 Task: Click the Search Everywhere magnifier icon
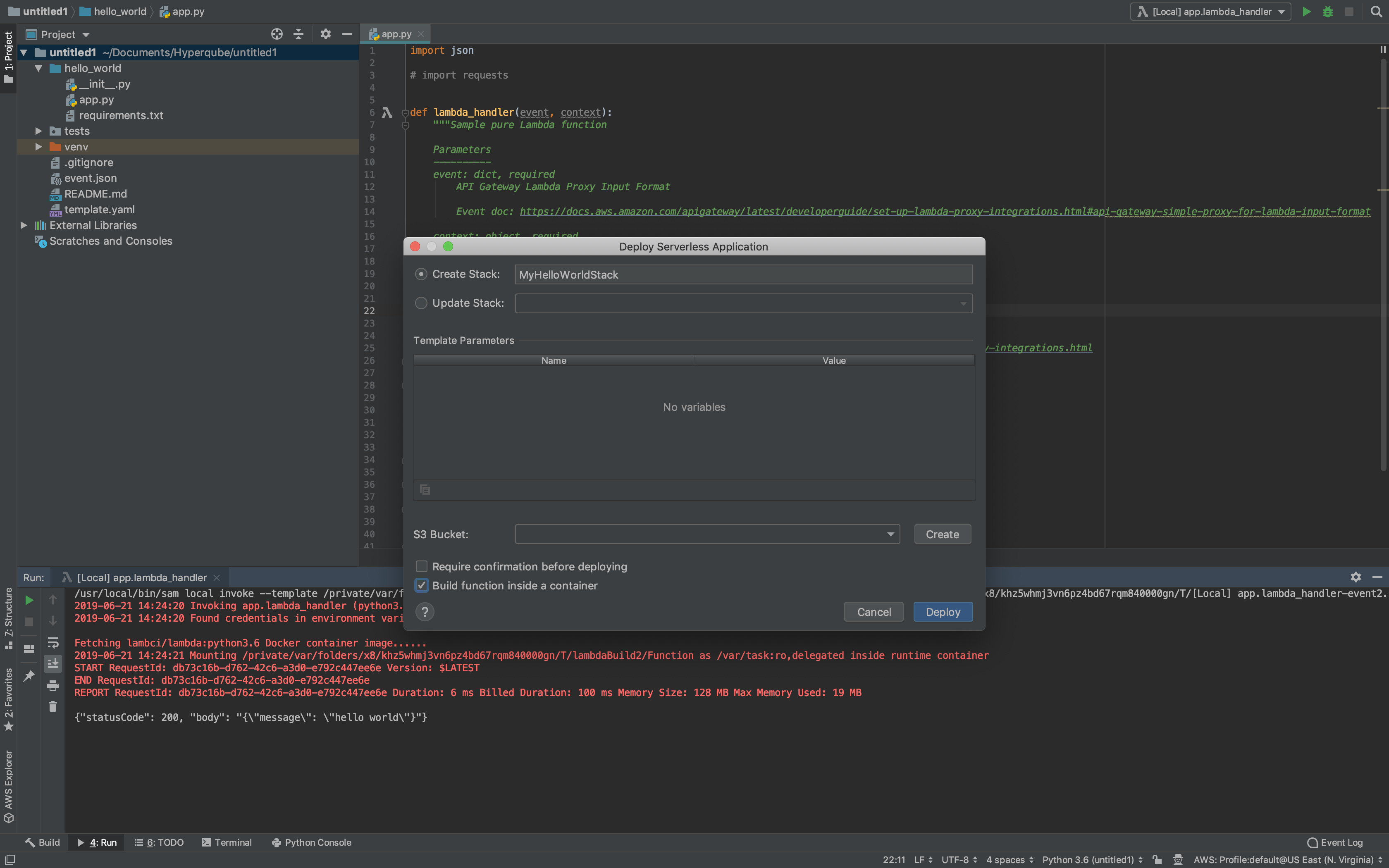coord(1376,12)
